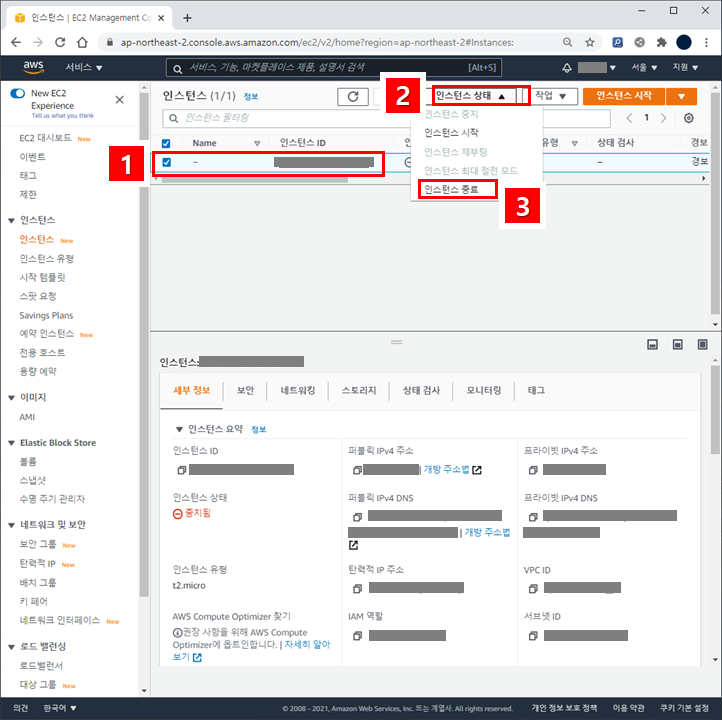The width and height of the screenshot is (722, 720).
Task: Open browser extensions puzzle icon
Action: click(x=661, y=42)
